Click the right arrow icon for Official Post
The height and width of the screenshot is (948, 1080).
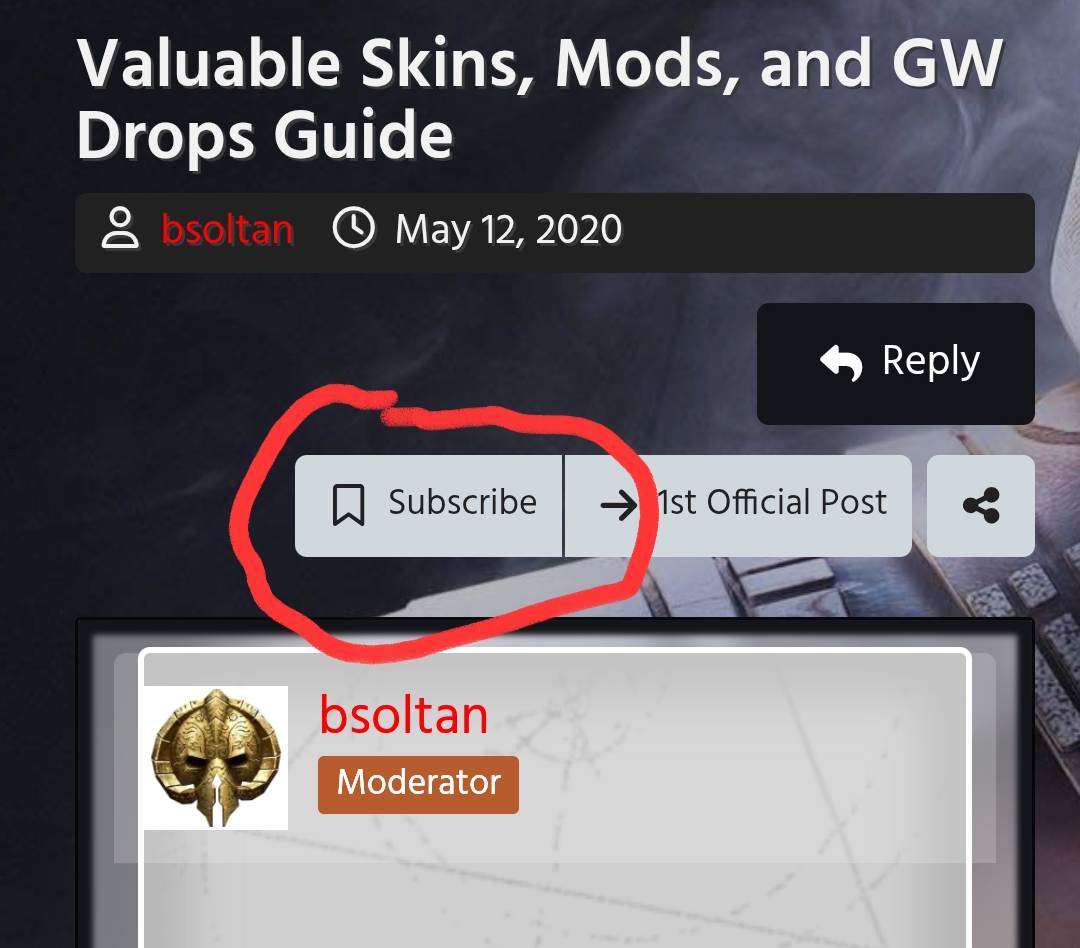point(619,505)
